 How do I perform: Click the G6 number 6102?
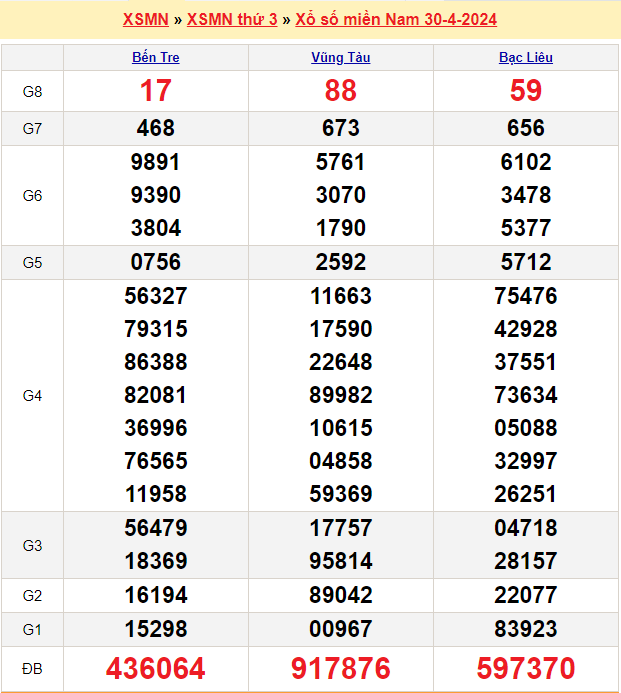[526, 162]
